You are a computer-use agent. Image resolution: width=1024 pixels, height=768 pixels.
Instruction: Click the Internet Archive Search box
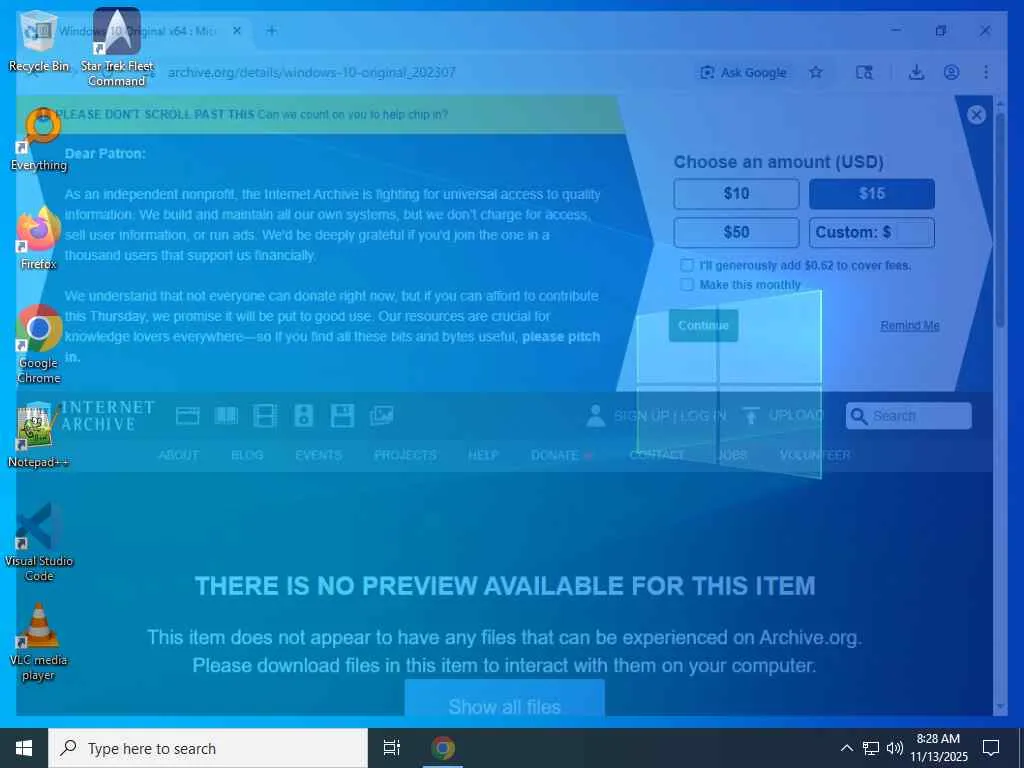pos(908,416)
